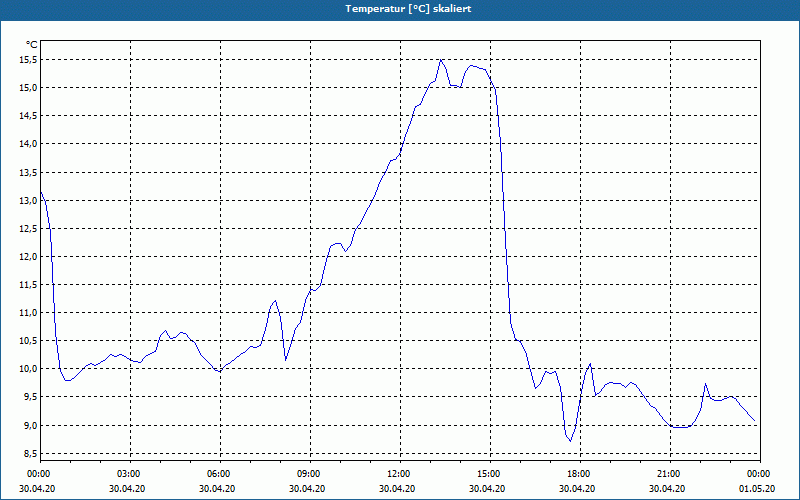This screenshot has height=500, width=800.
Task: Click the date '30.04.20' below 21:00
Action: point(666,488)
